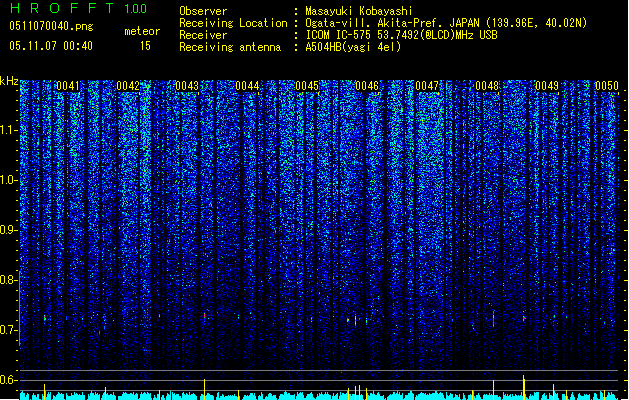Click the 0041 time marker

[68, 86]
